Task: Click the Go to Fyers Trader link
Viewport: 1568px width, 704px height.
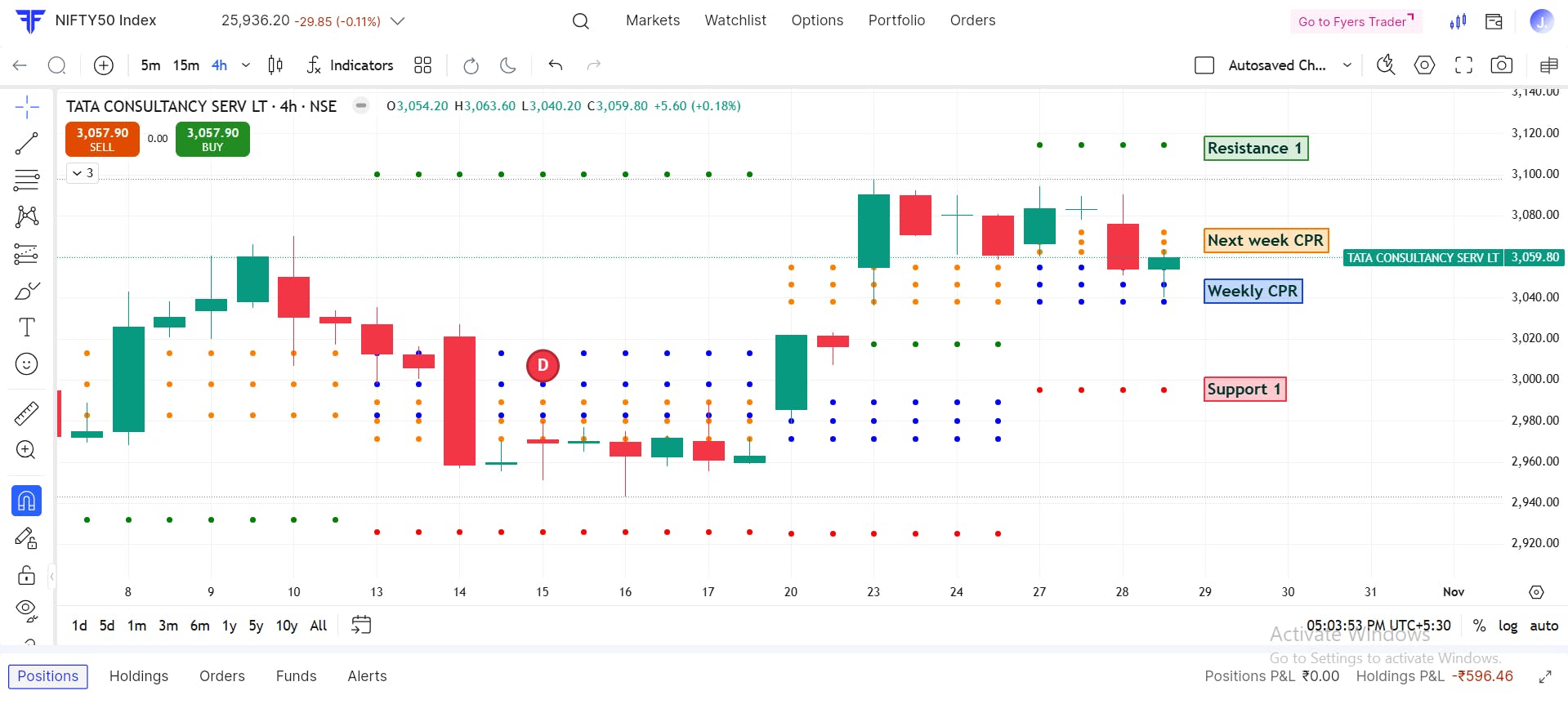Action: pyautogui.click(x=1356, y=21)
